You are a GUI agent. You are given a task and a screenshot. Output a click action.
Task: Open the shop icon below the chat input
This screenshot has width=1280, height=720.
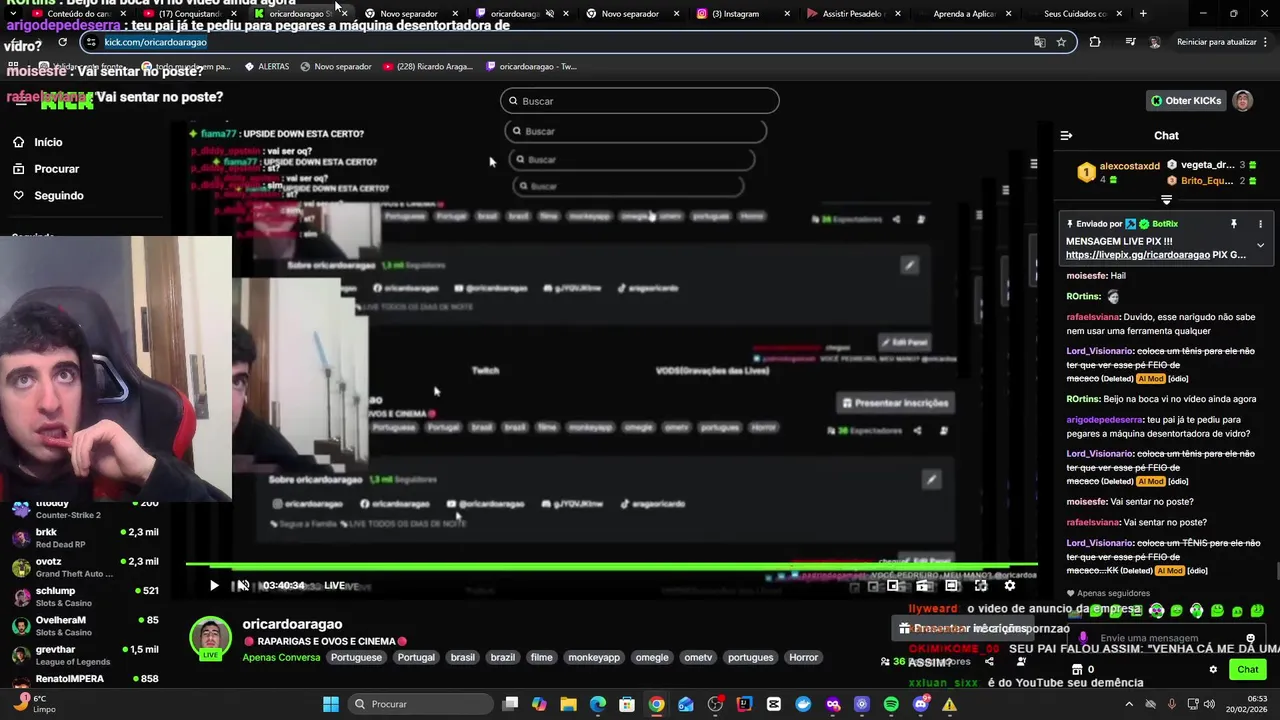point(1077,670)
